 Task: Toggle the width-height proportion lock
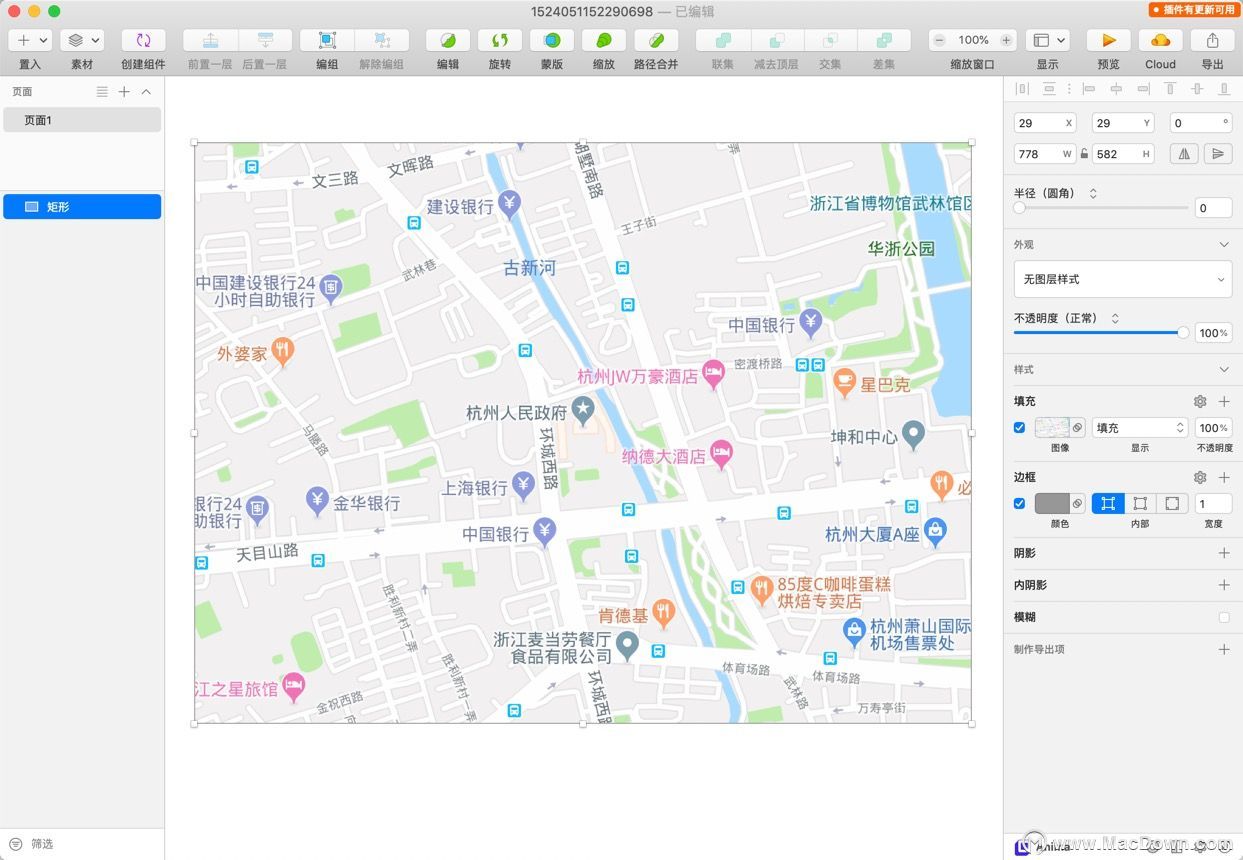1084,154
